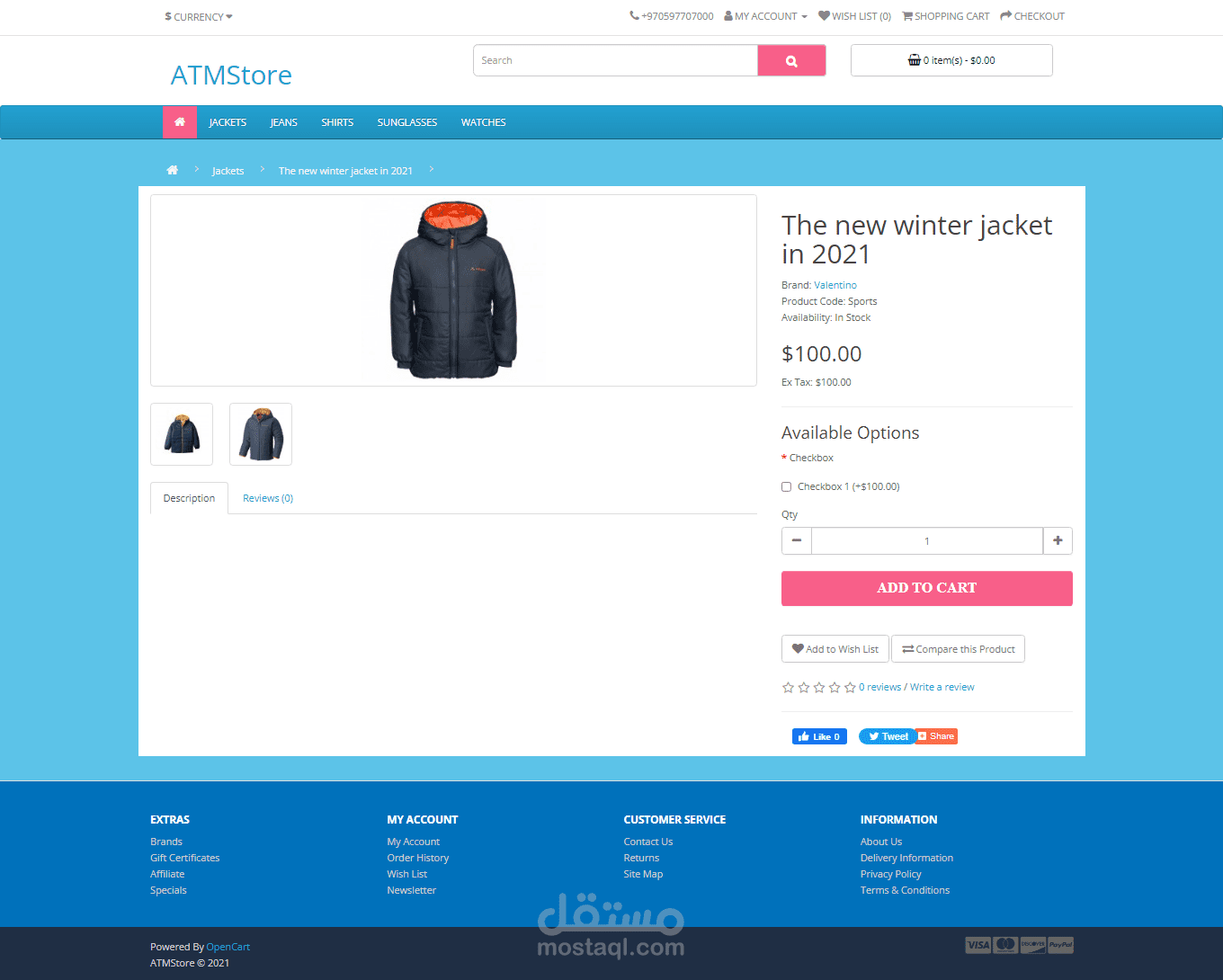Click the pink Add to Cart button
The height and width of the screenshot is (980, 1223).
click(x=927, y=588)
